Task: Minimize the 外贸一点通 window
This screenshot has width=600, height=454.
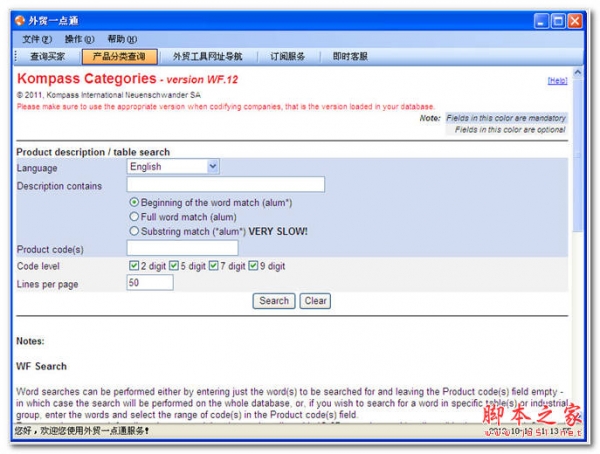Action: [x=541, y=21]
